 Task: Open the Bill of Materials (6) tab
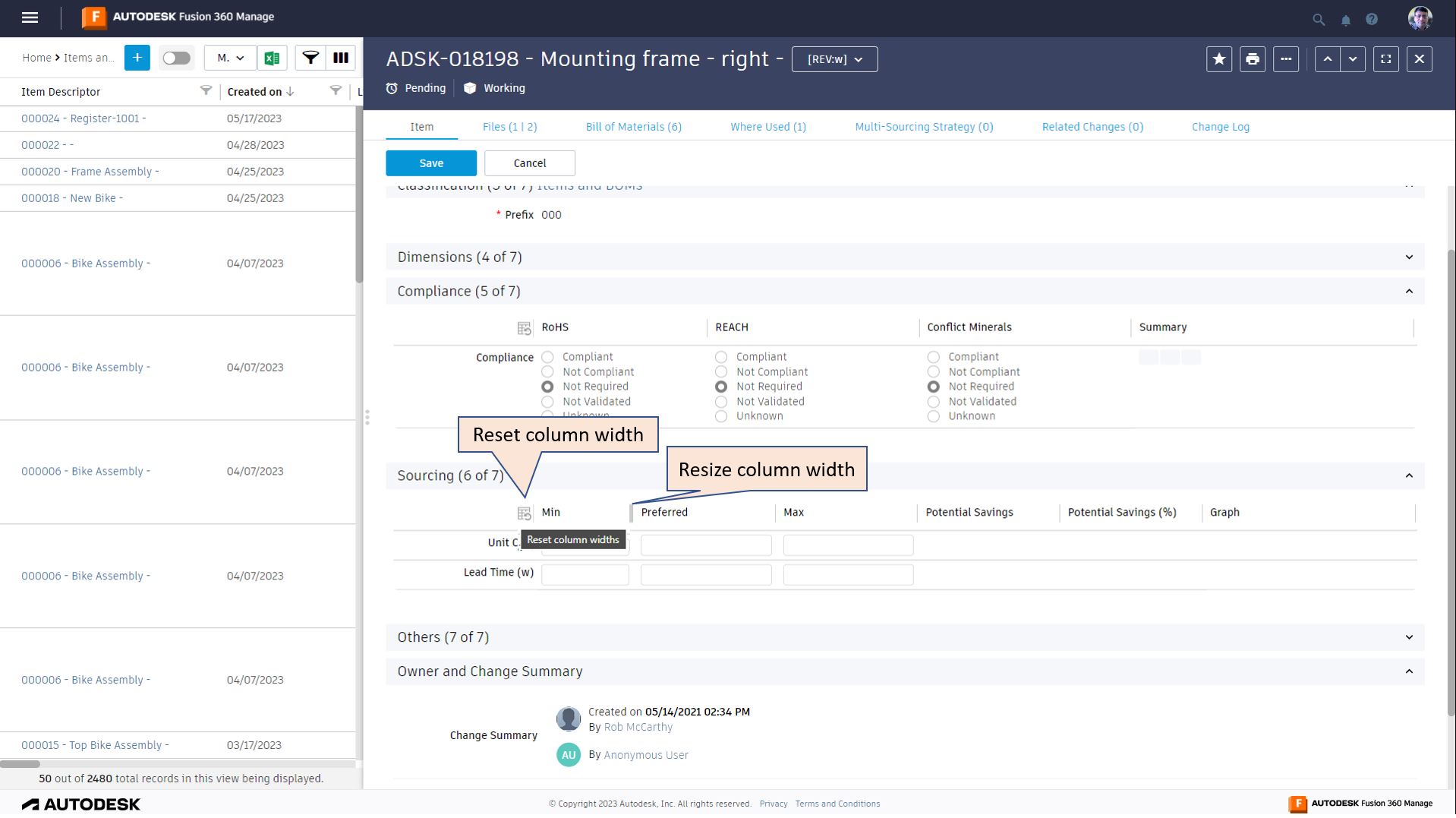(634, 127)
